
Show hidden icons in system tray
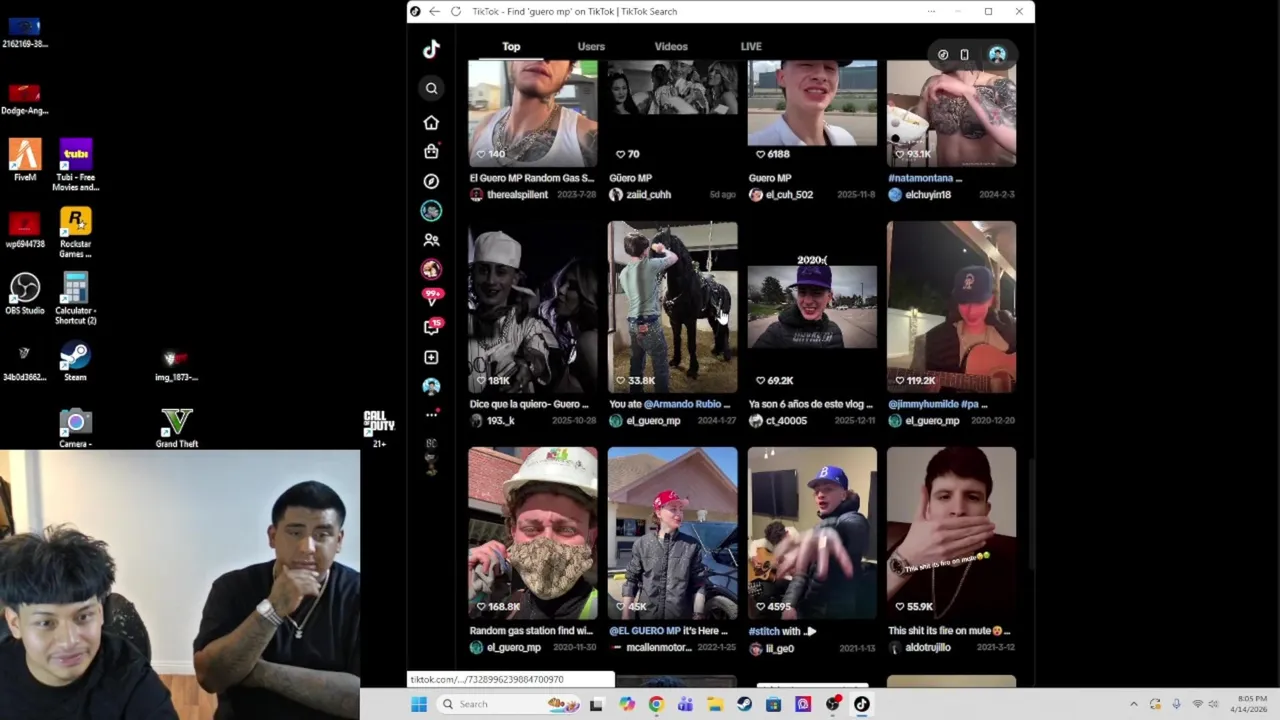(1133, 704)
